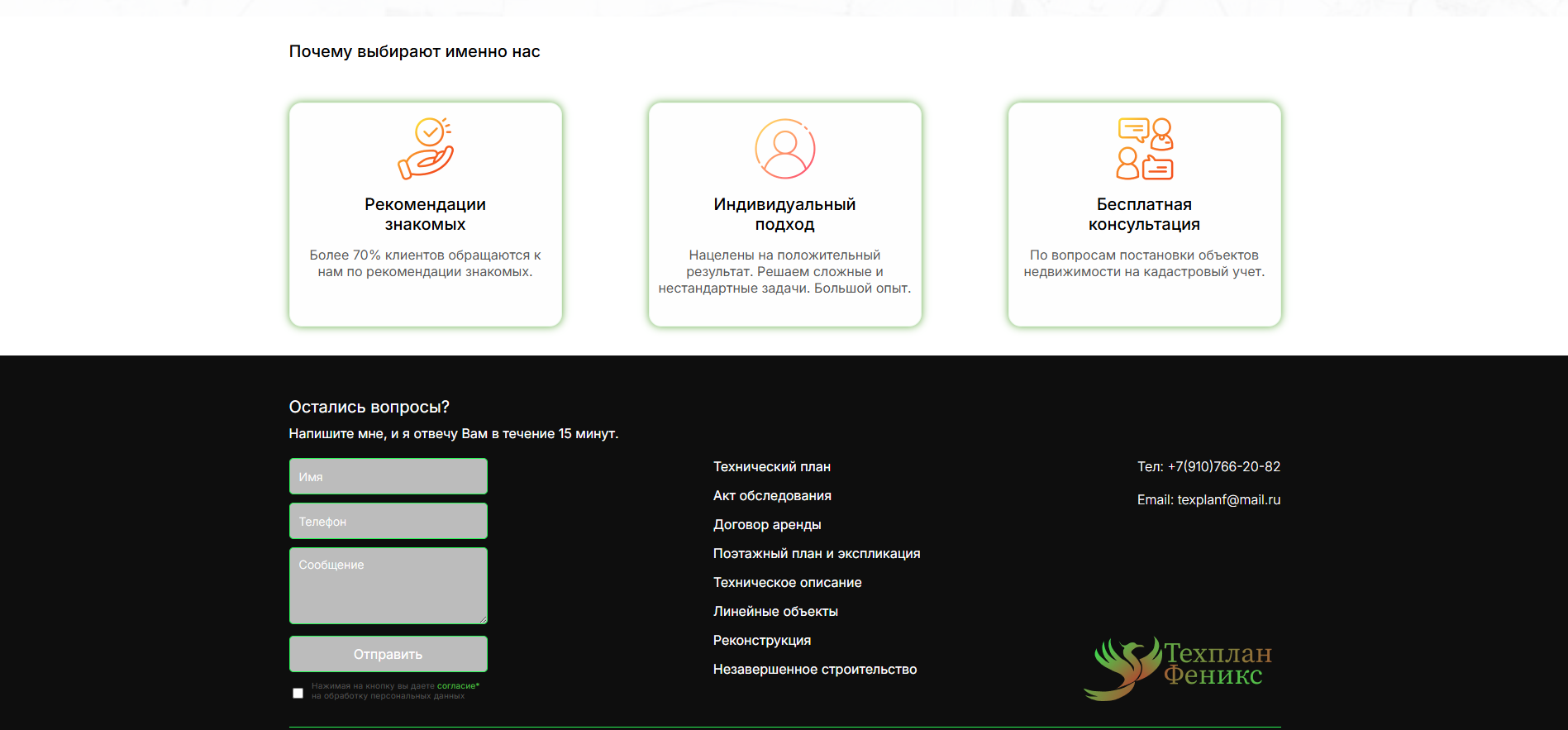Click the Техплан Феникс phoenix logo

point(1179,668)
